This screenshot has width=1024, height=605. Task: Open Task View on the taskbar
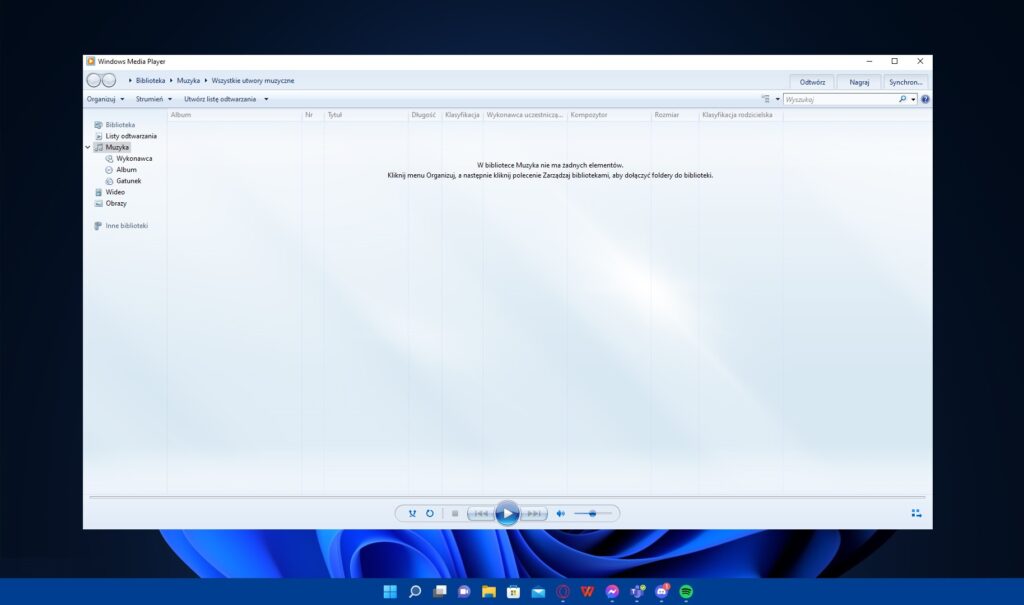(440, 592)
